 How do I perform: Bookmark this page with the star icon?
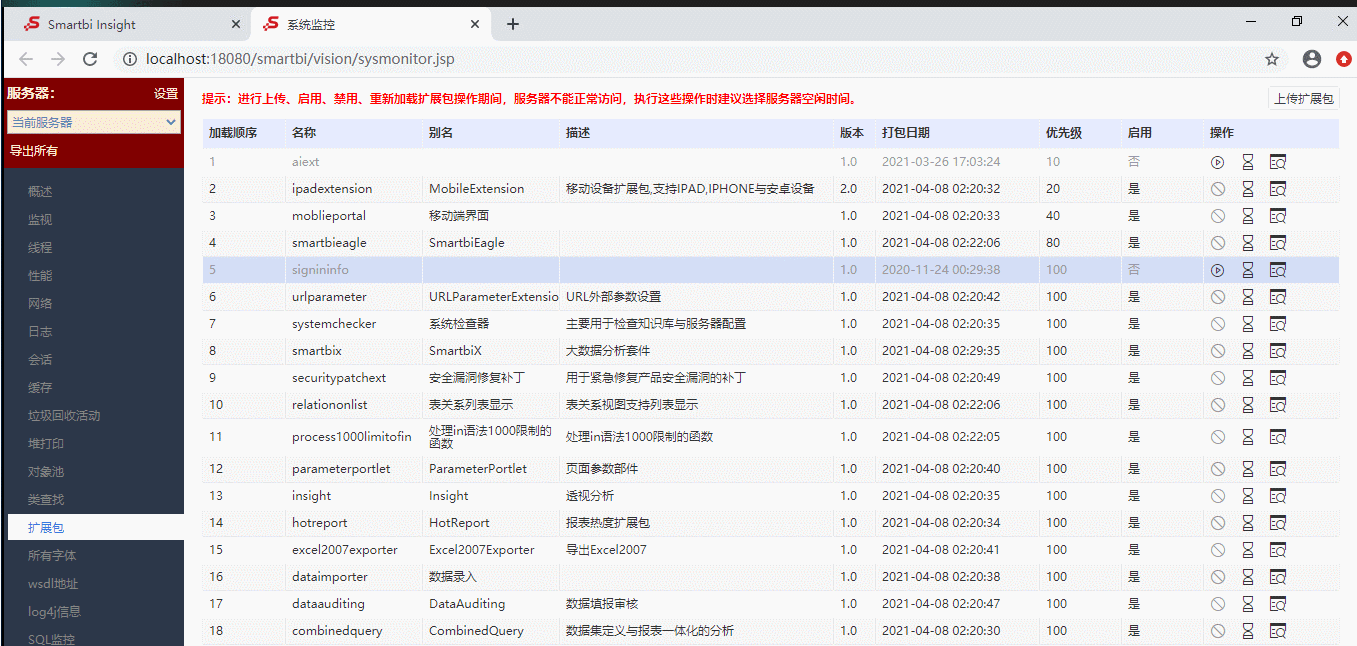pos(1272,59)
